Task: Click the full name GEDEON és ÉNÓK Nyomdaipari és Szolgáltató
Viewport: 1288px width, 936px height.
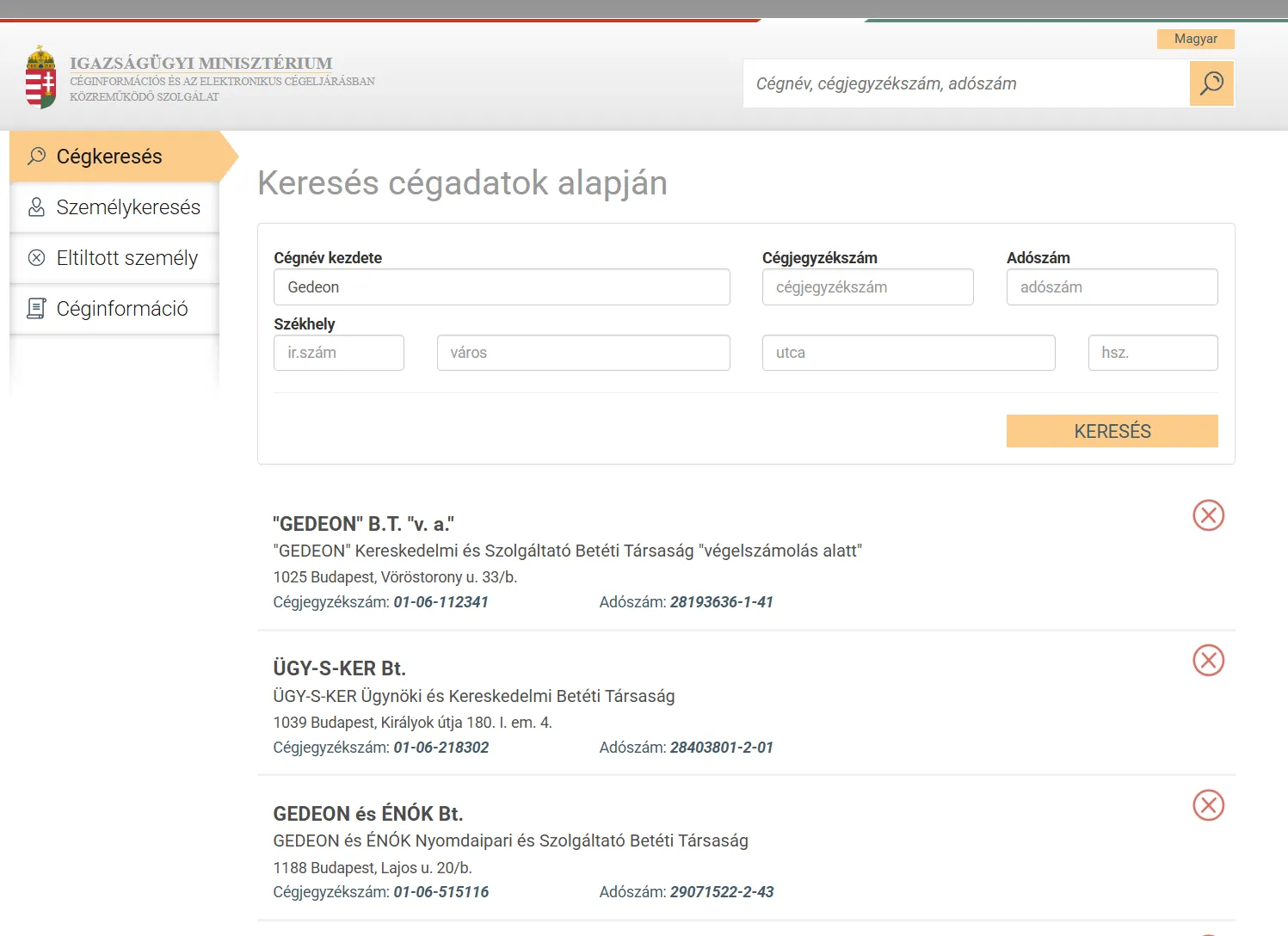Action: coord(510,841)
